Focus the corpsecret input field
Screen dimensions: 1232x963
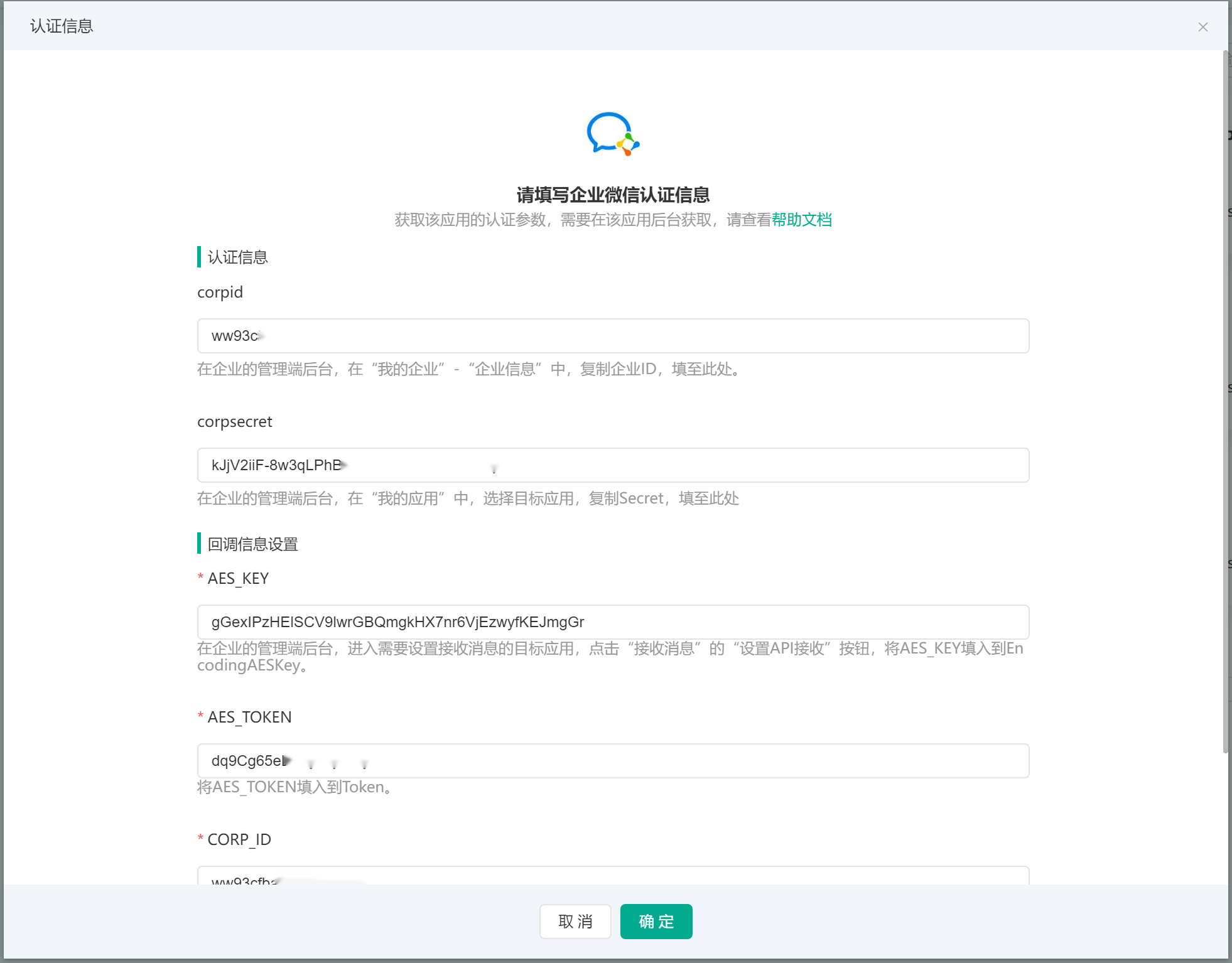click(x=613, y=465)
